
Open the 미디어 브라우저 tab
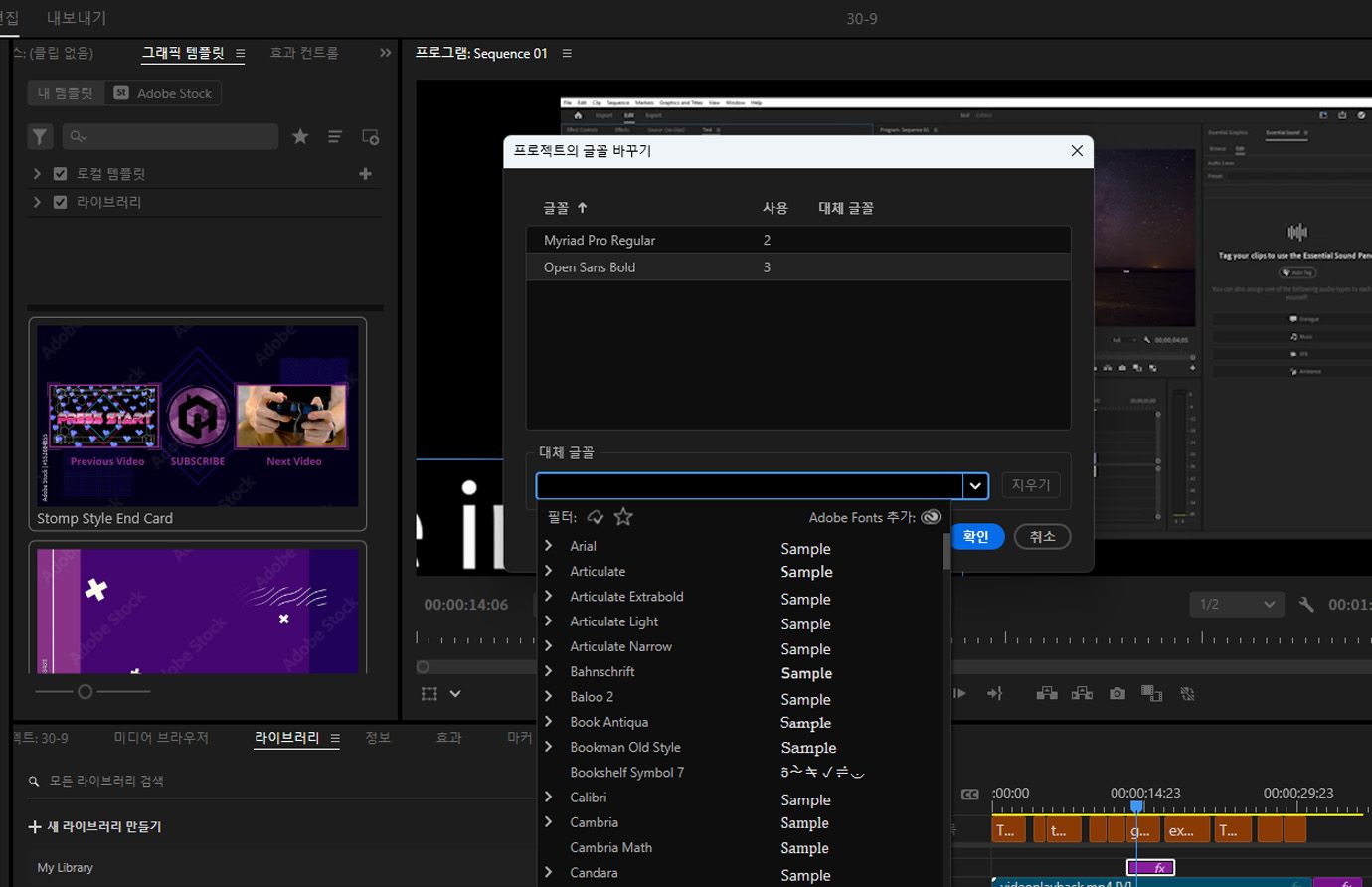coord(161,738)
